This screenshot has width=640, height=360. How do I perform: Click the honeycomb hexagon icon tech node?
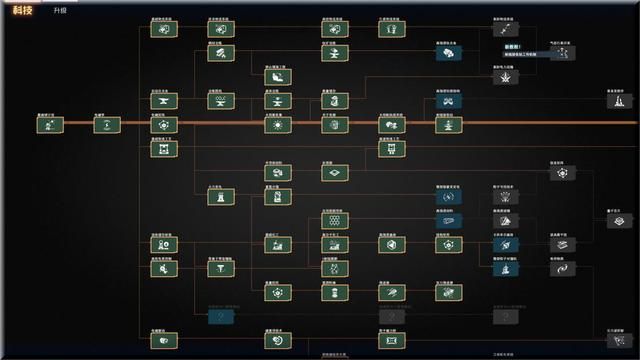click(335, 221)
